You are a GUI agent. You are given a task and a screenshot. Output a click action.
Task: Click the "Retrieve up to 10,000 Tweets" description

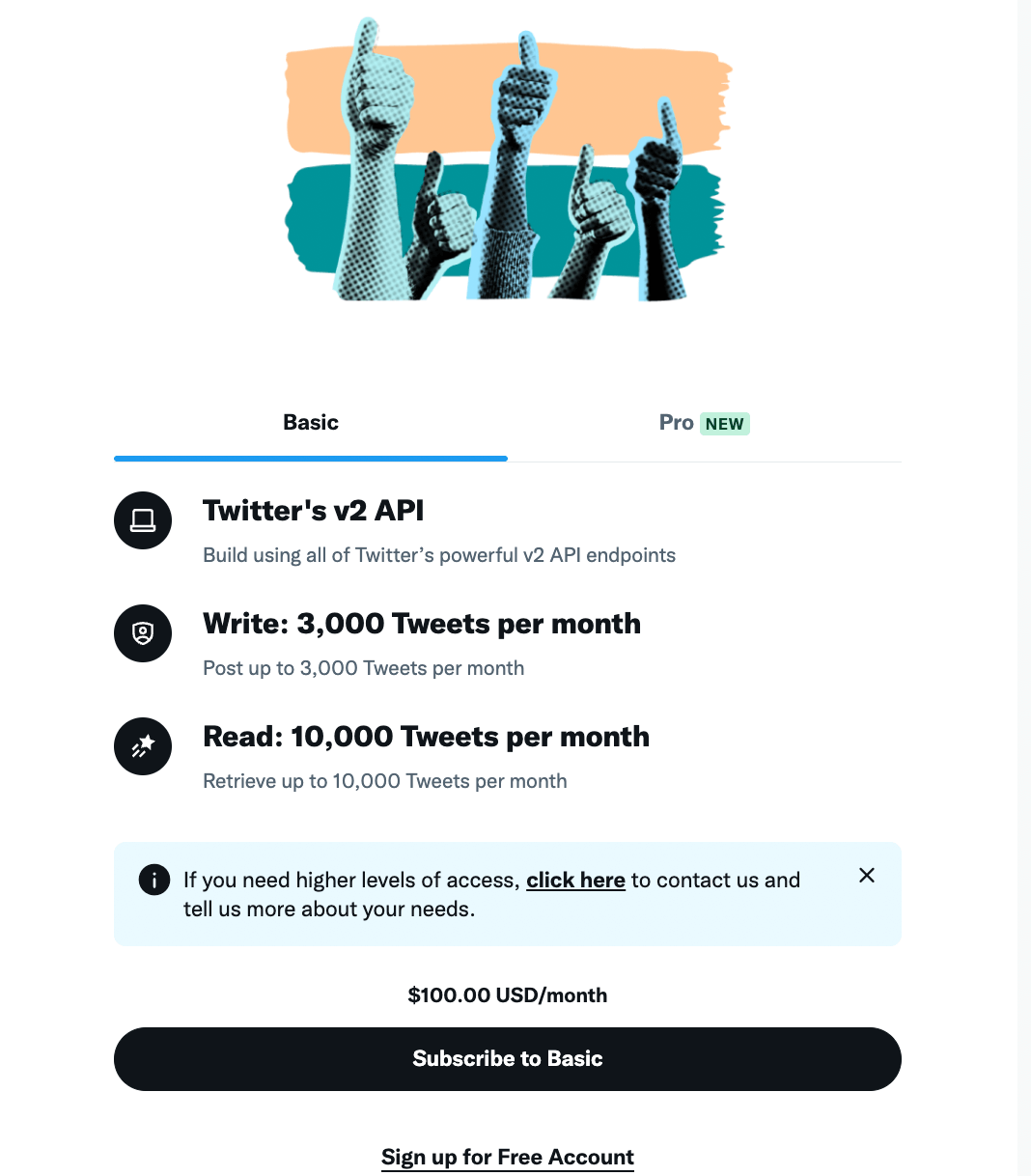coord(385,781)
